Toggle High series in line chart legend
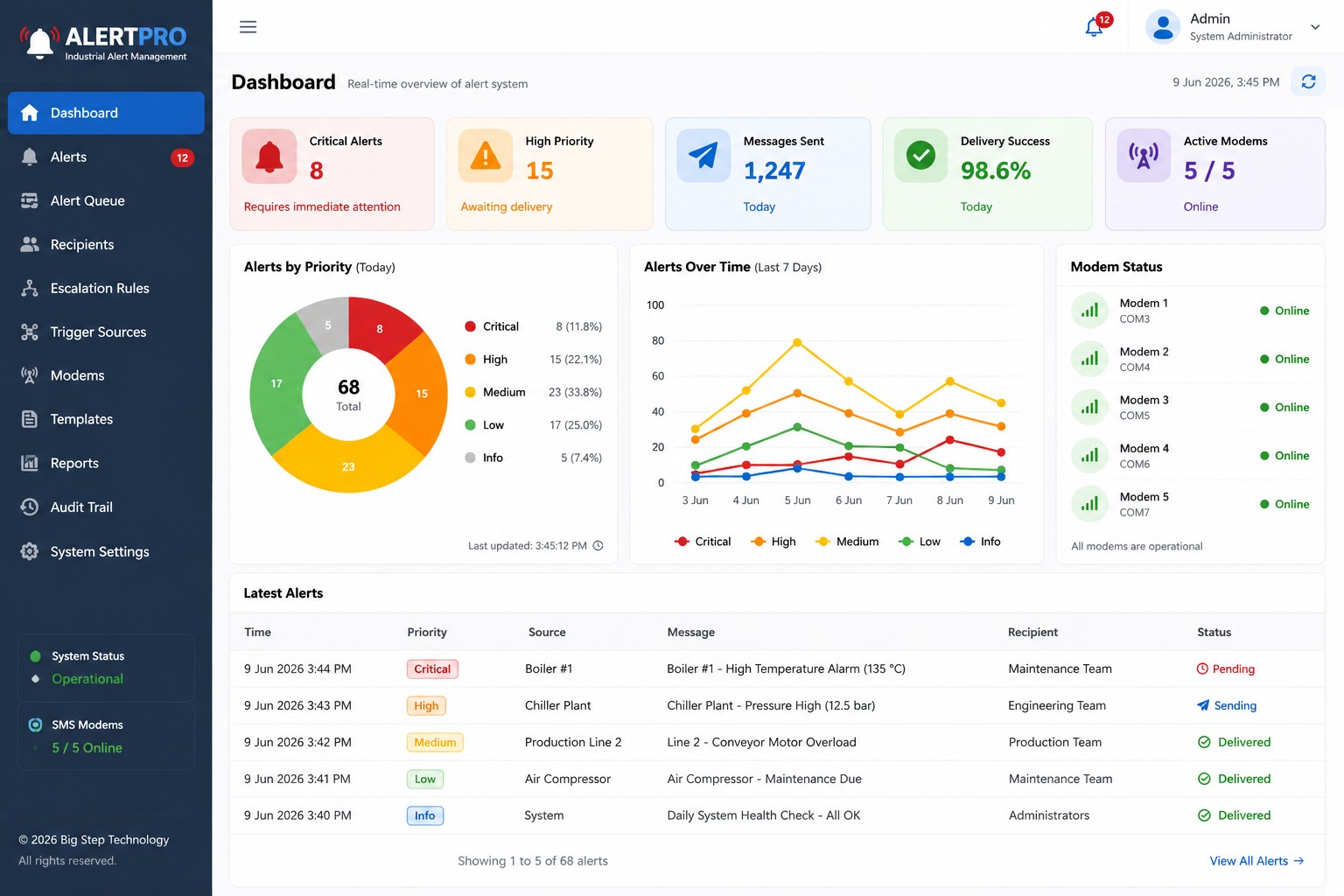Viewport: 1344px width, 896px height. (773, 542)
